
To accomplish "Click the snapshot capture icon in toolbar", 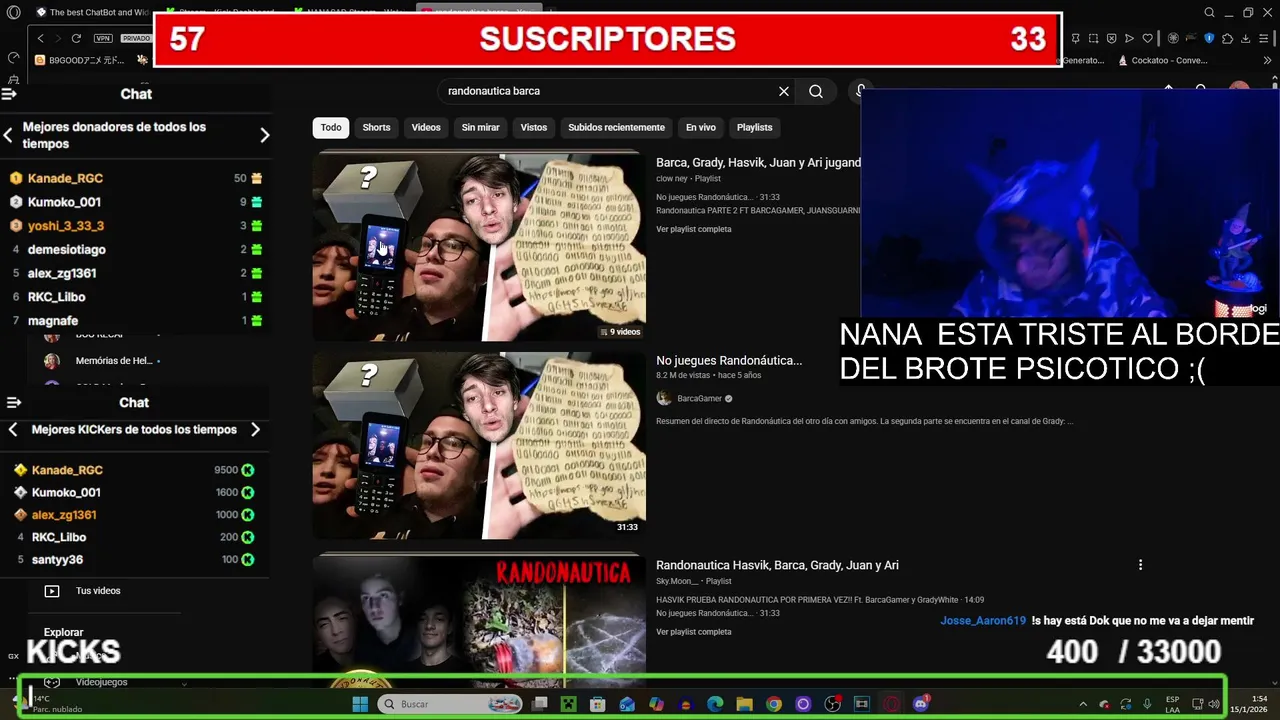I will click(1094, 38).
